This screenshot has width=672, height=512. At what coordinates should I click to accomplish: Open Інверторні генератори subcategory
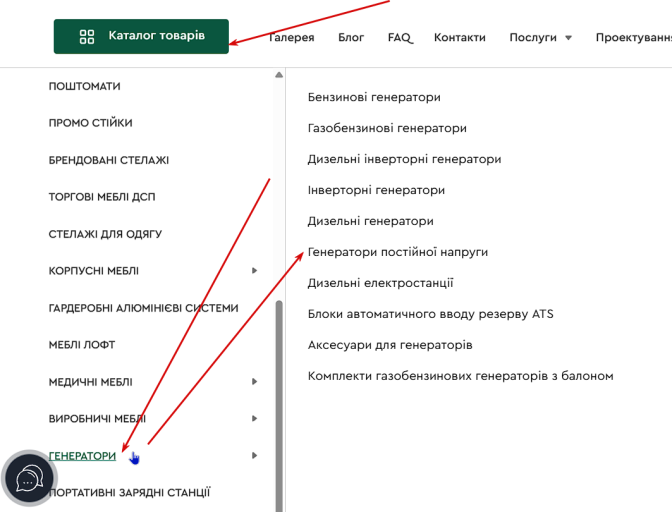pyautogui.click(x=376, y=190)
